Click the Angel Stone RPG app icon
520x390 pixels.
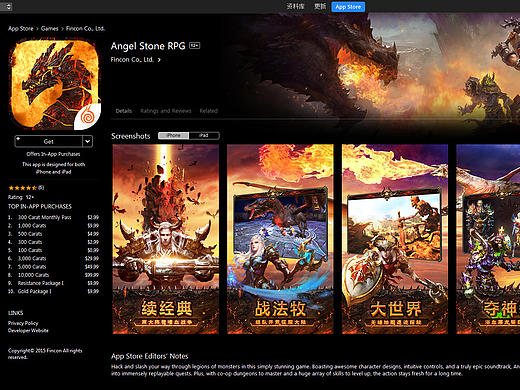pyautogui.click(x=55, y=84)
